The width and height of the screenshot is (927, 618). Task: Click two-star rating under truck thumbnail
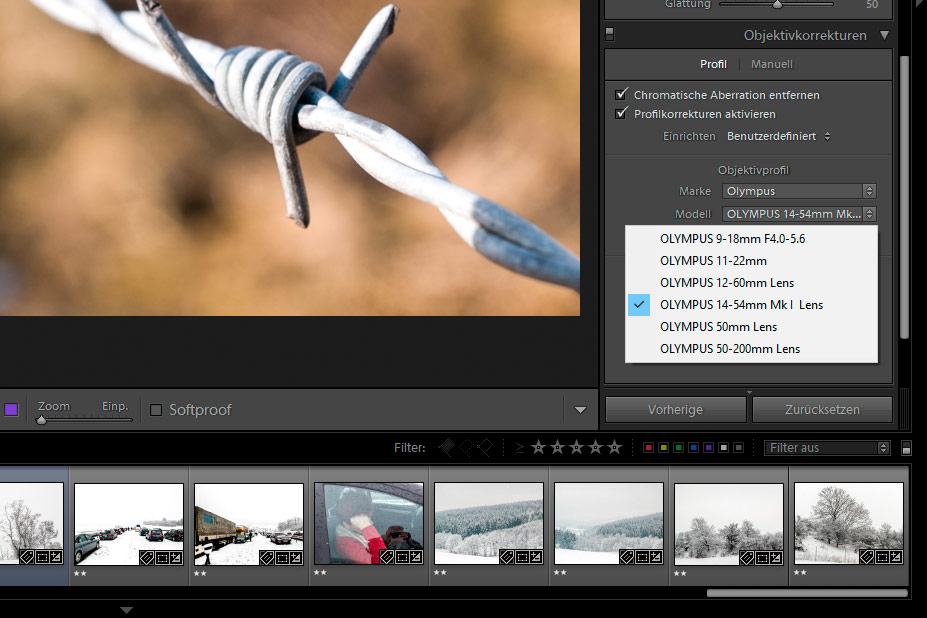pyautogui.click(x=200, y=573)
